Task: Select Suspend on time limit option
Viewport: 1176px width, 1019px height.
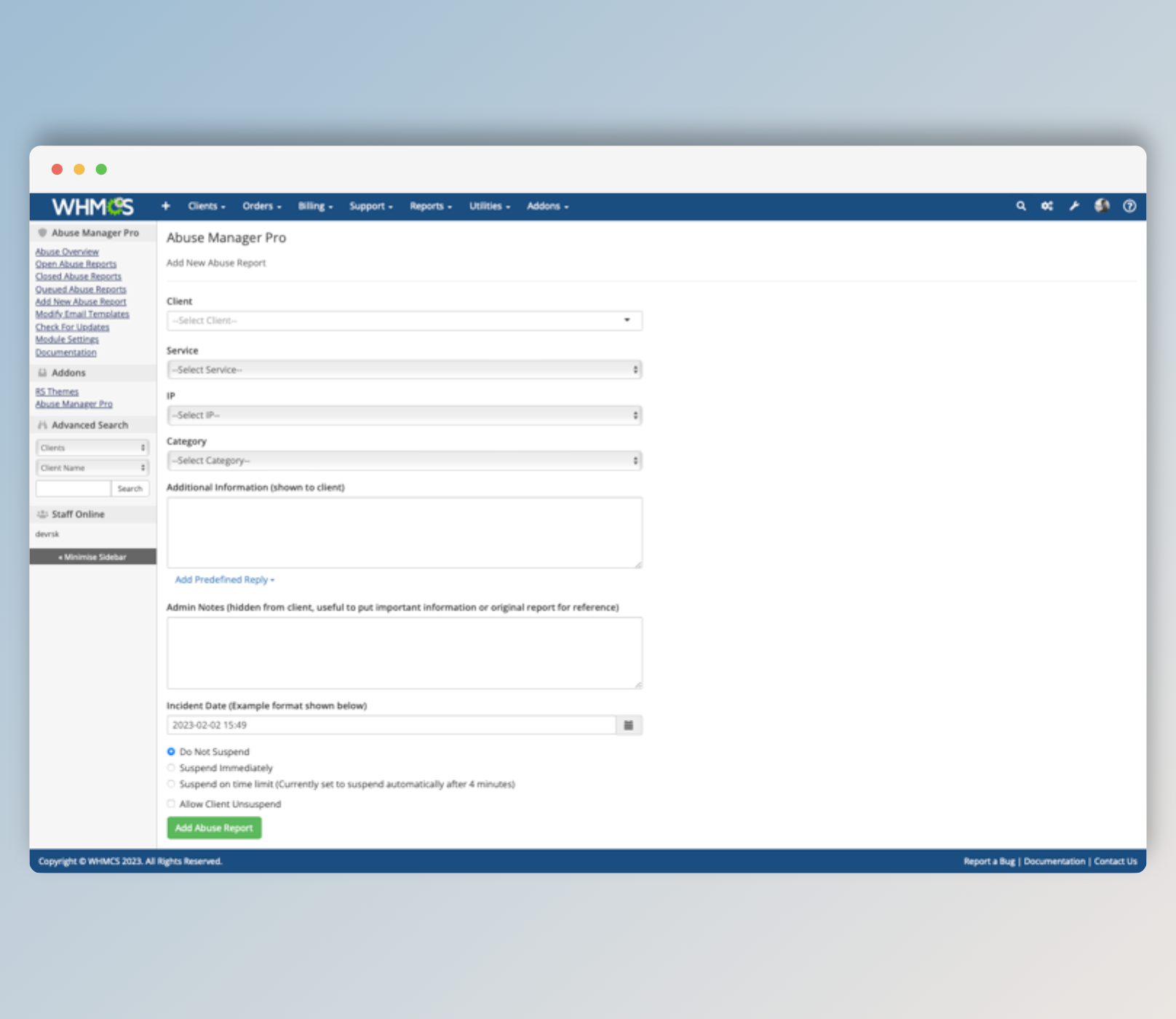Action: (x=171, y=784)
